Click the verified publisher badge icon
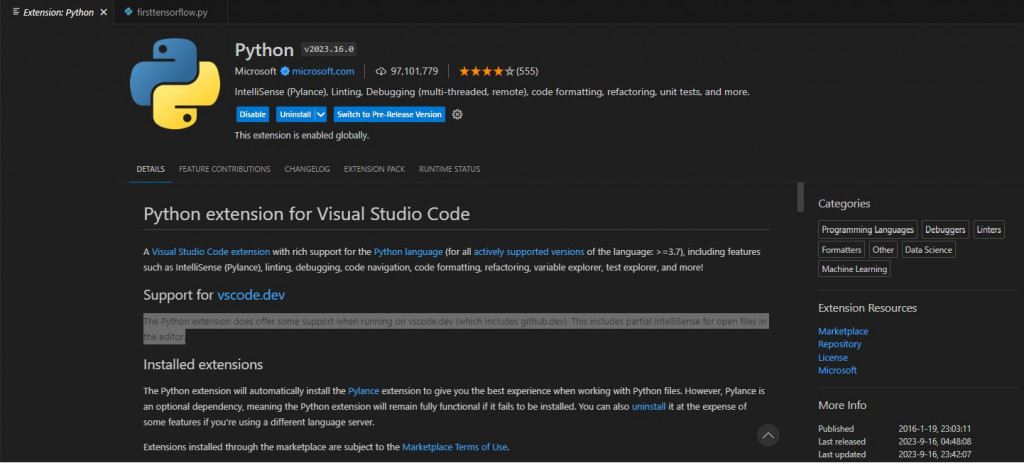 point(285,71)
